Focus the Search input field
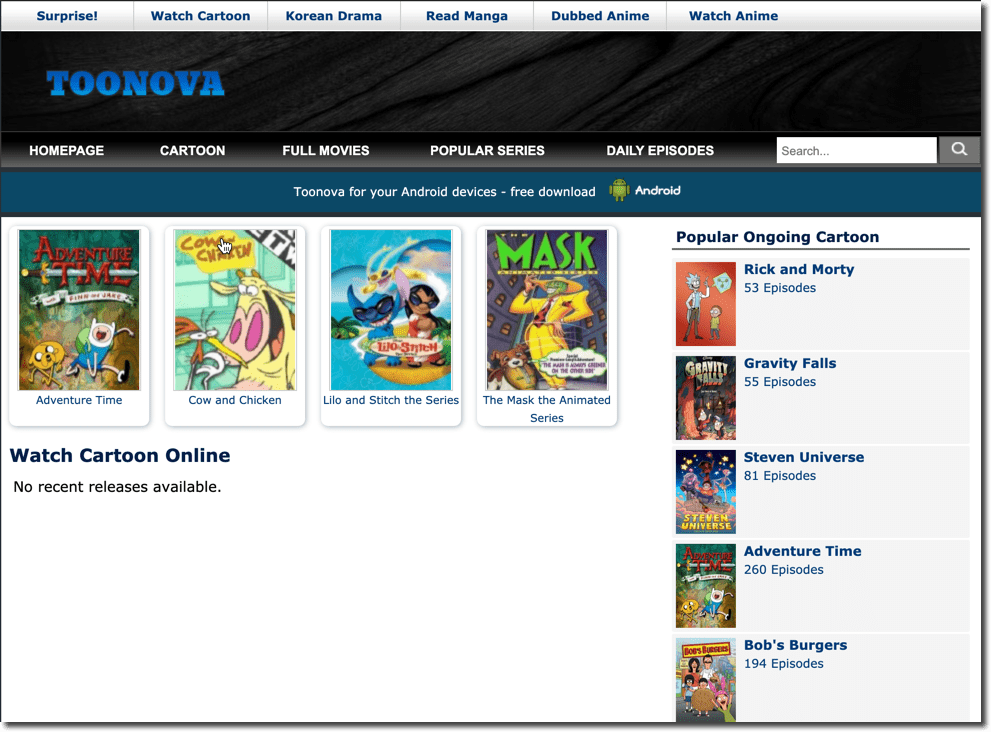 coord(856,150)
